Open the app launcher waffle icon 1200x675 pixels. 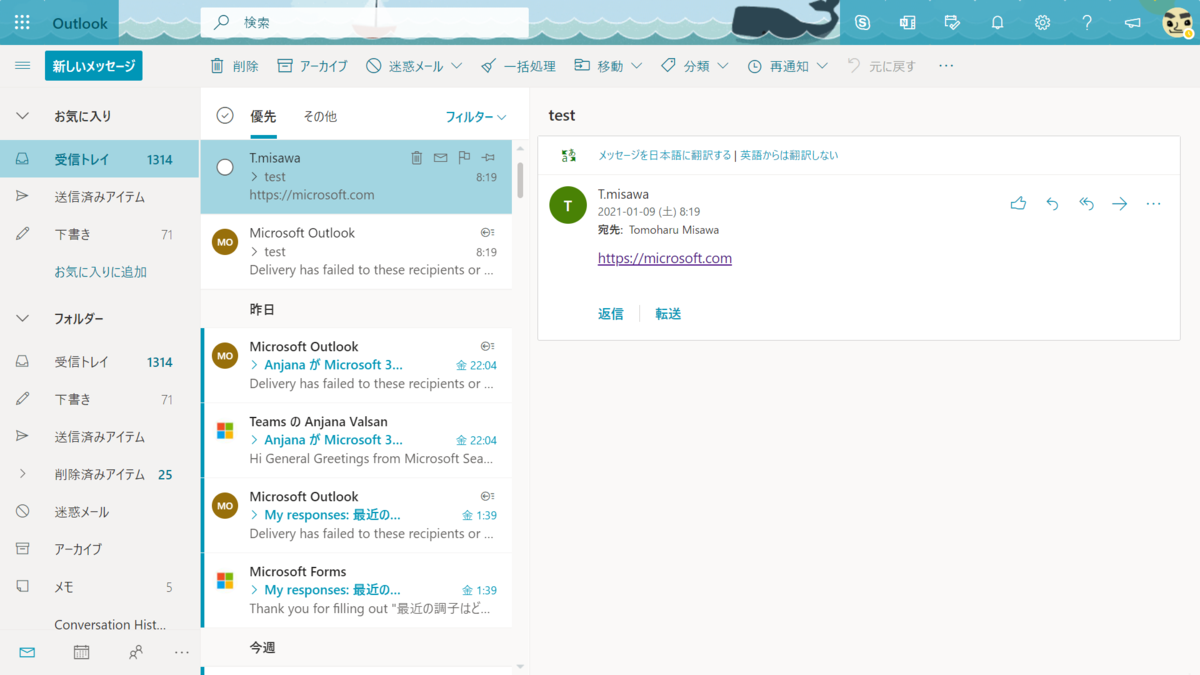pos(22,22)
